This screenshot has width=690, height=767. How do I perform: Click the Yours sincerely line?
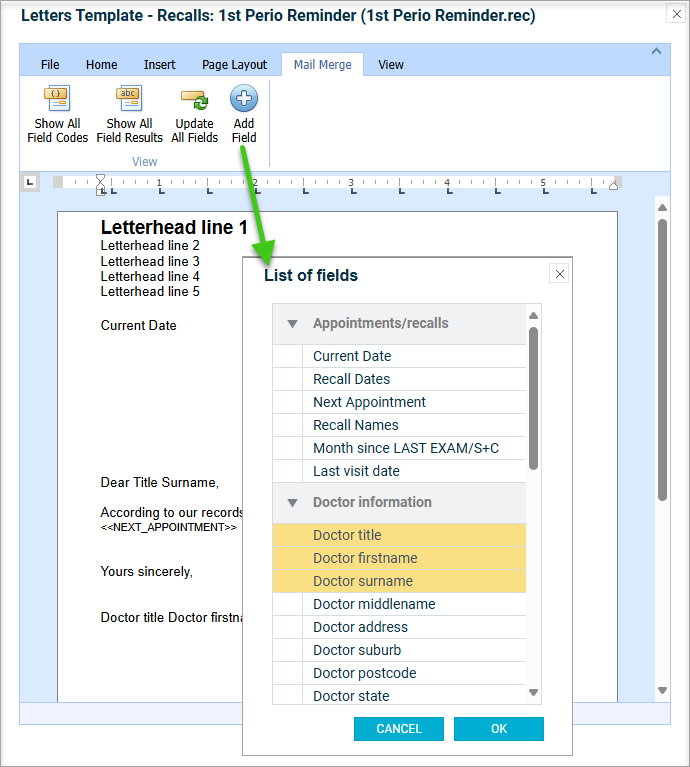tap(147, 572)
